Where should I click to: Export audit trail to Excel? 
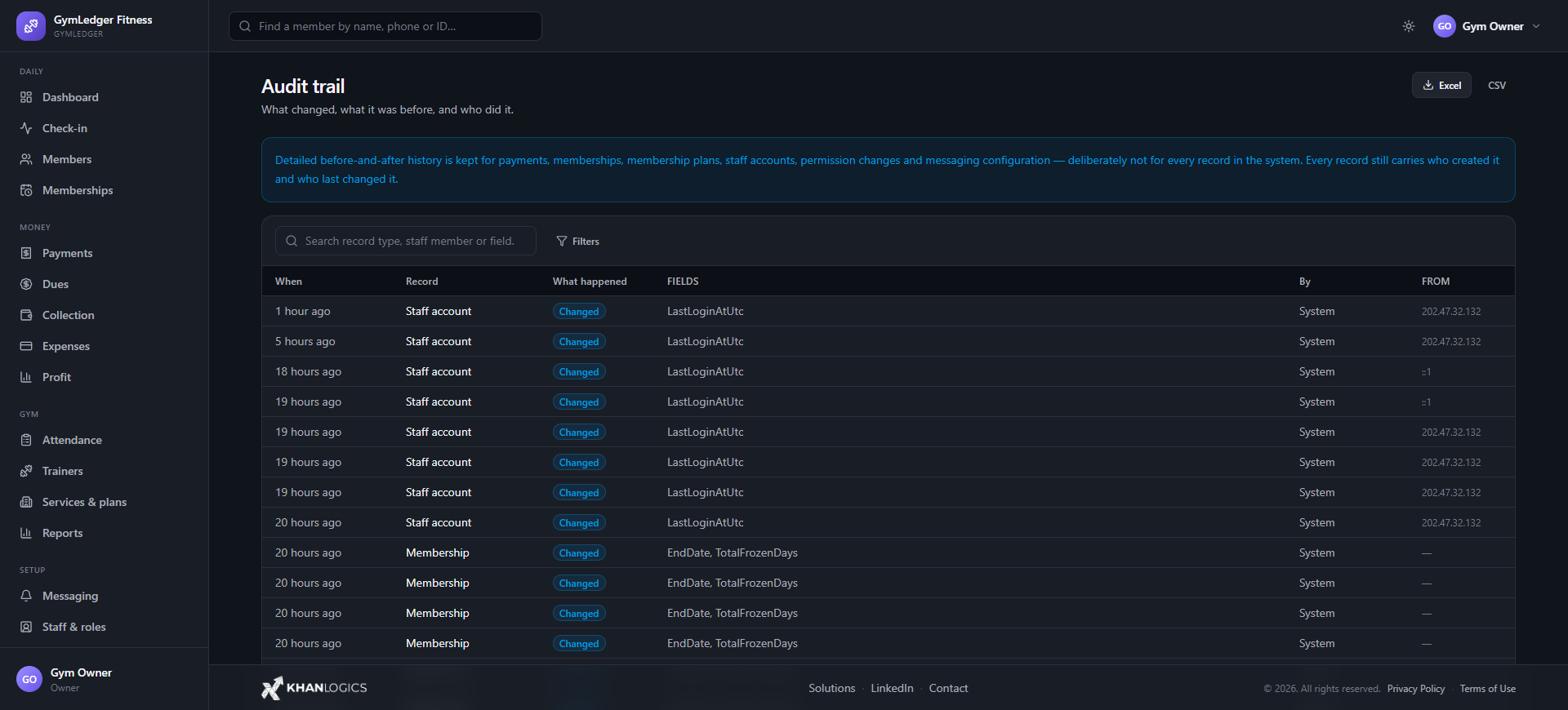1442,85
